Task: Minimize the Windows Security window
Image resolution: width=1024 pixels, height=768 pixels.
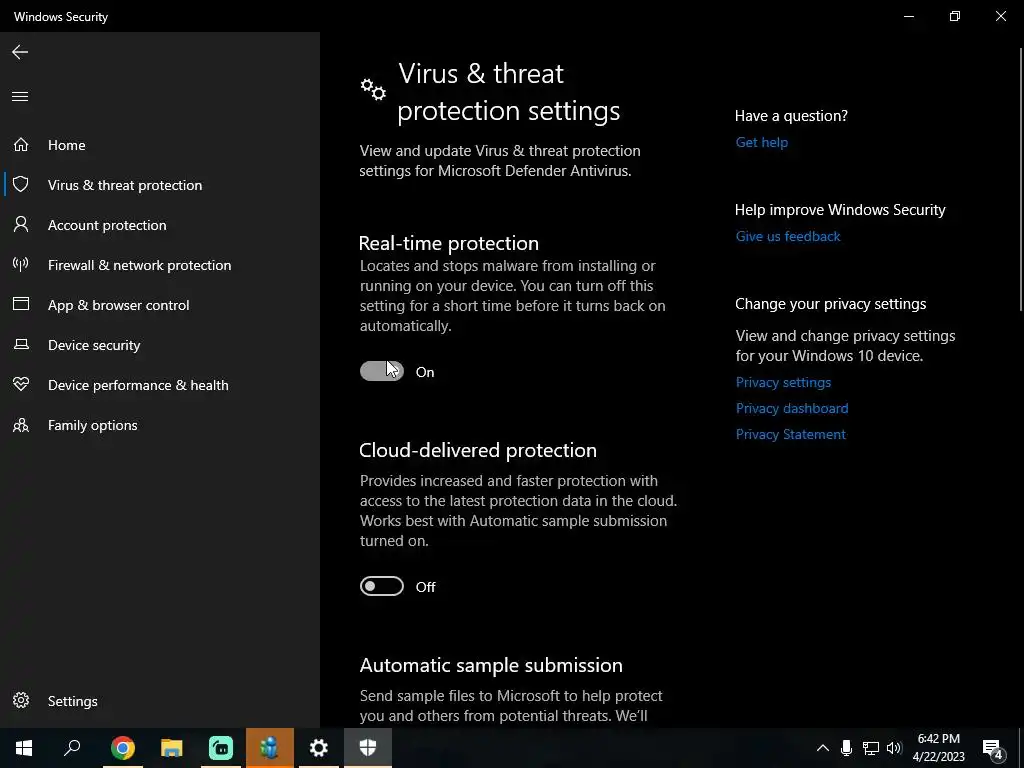Action: (908, 16)
